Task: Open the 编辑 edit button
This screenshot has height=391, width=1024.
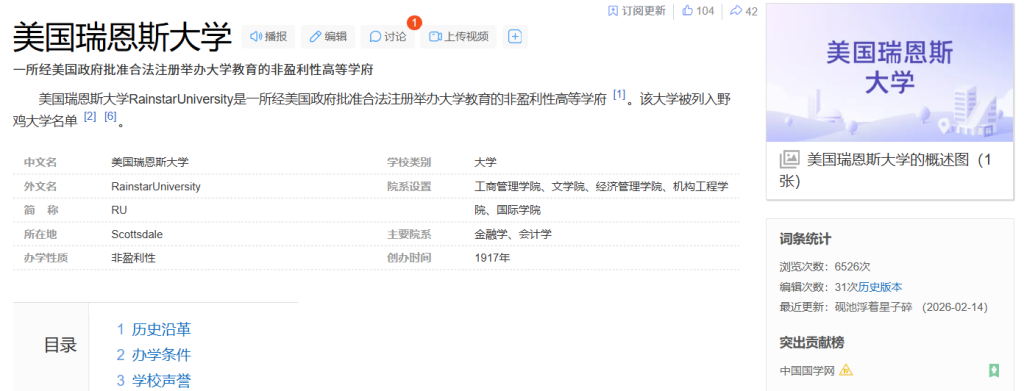Action: [x=328, y=37]
